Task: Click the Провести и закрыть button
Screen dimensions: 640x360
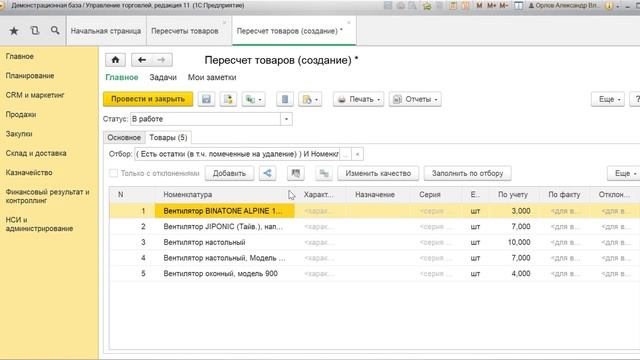Action: [x=148, y=99]
